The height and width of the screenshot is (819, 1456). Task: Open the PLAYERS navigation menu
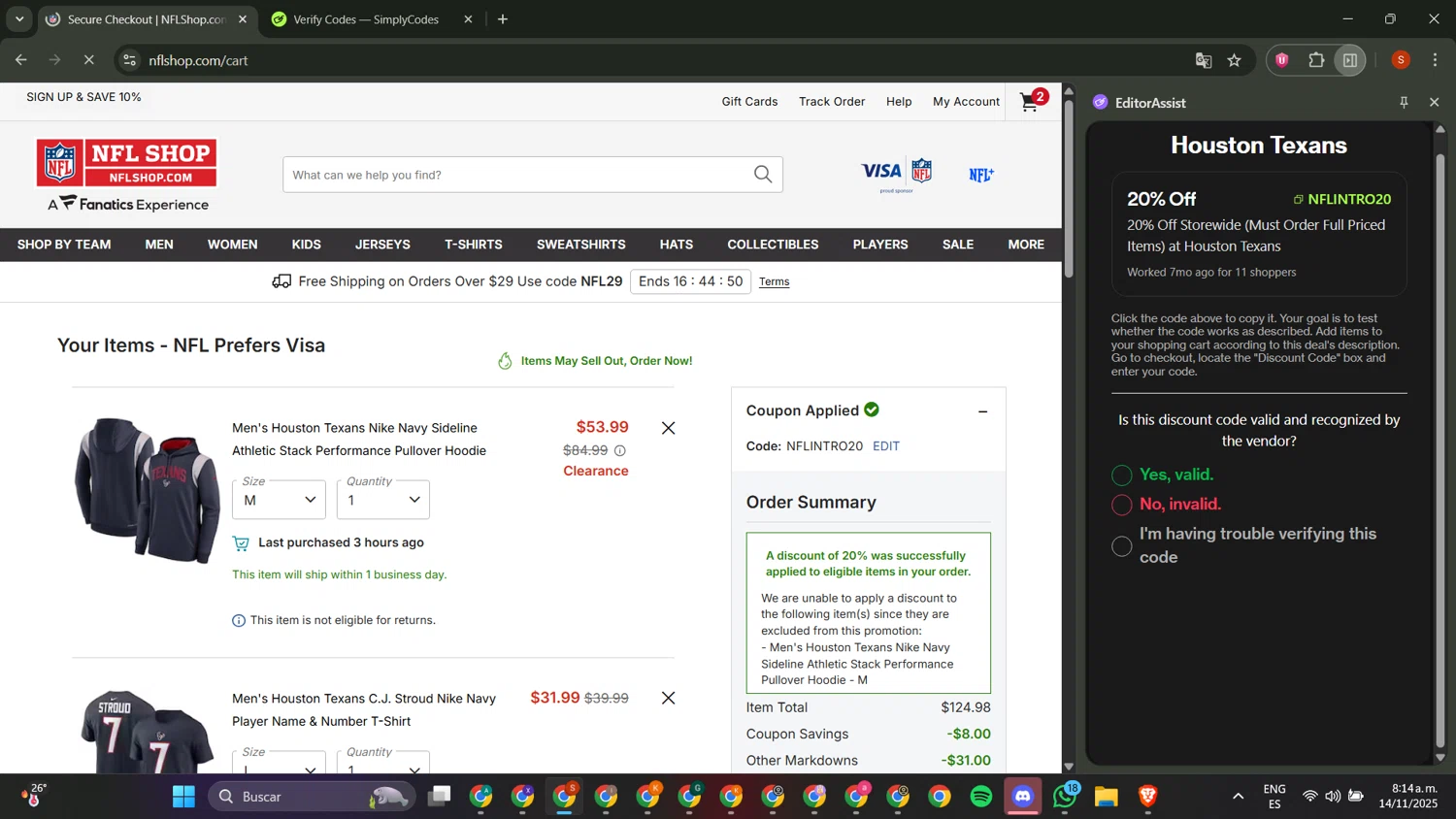coord(880,245)
